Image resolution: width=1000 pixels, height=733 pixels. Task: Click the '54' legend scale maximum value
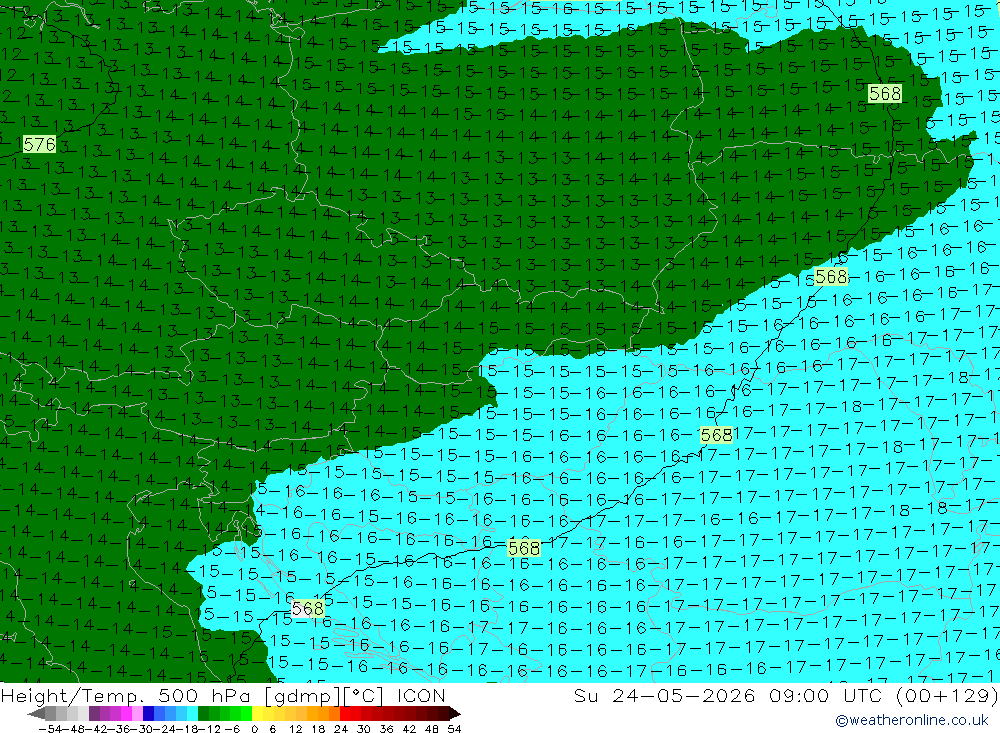pos(454,729)
